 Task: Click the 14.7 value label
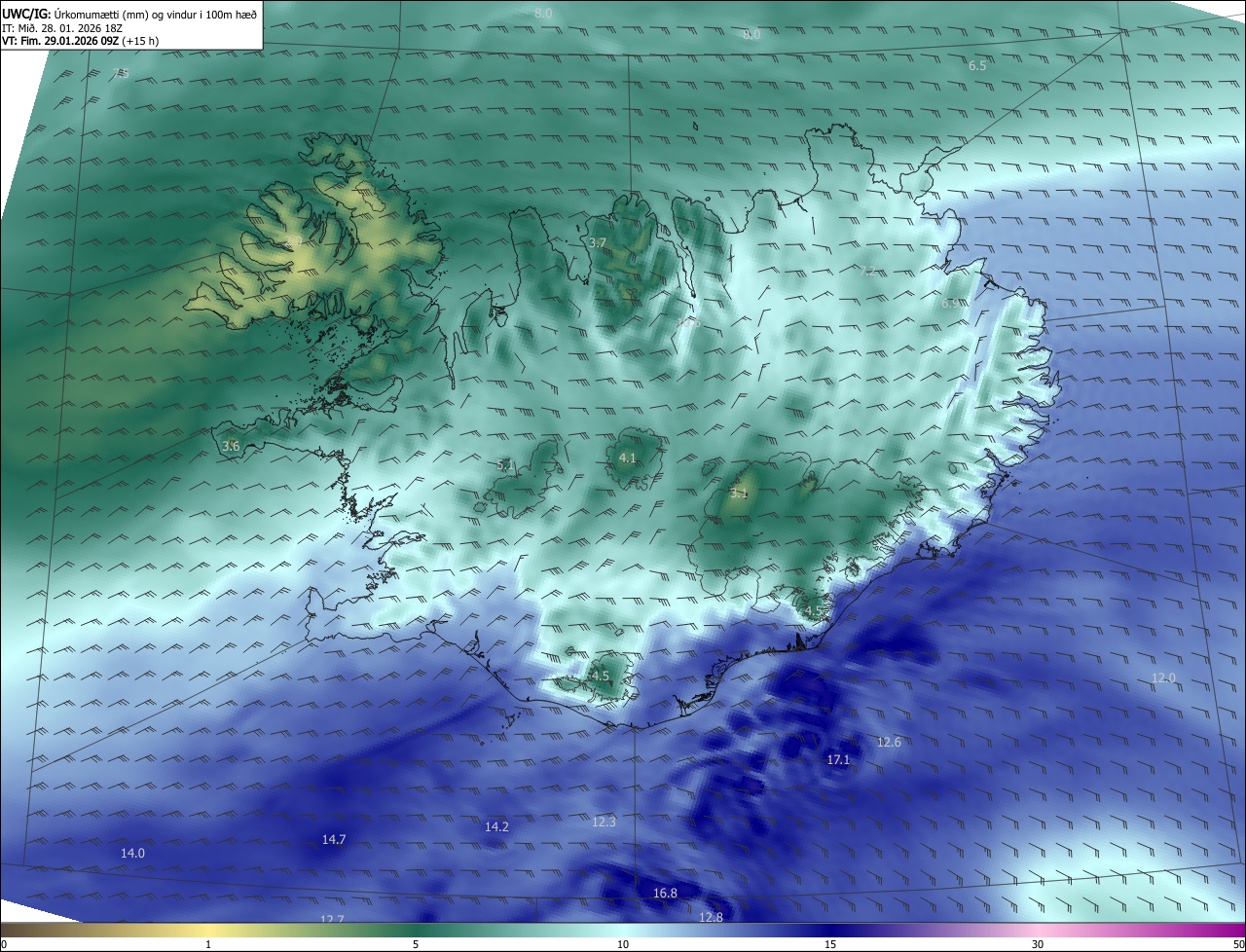(x=334, y=839)
